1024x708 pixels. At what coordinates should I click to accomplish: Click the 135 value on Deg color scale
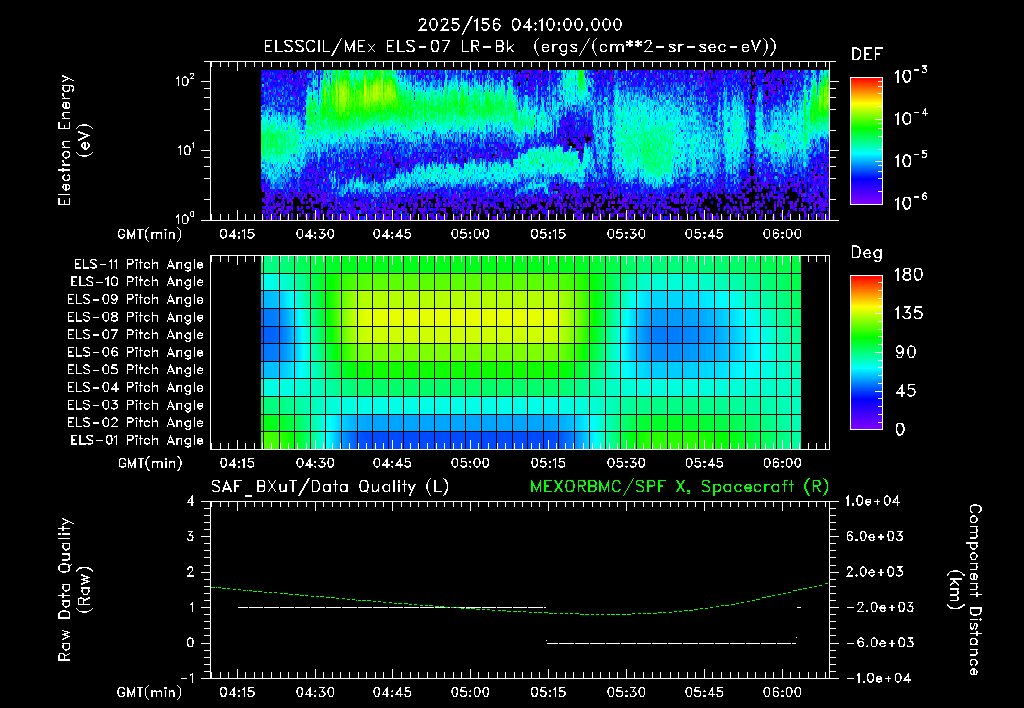[908, 314]
